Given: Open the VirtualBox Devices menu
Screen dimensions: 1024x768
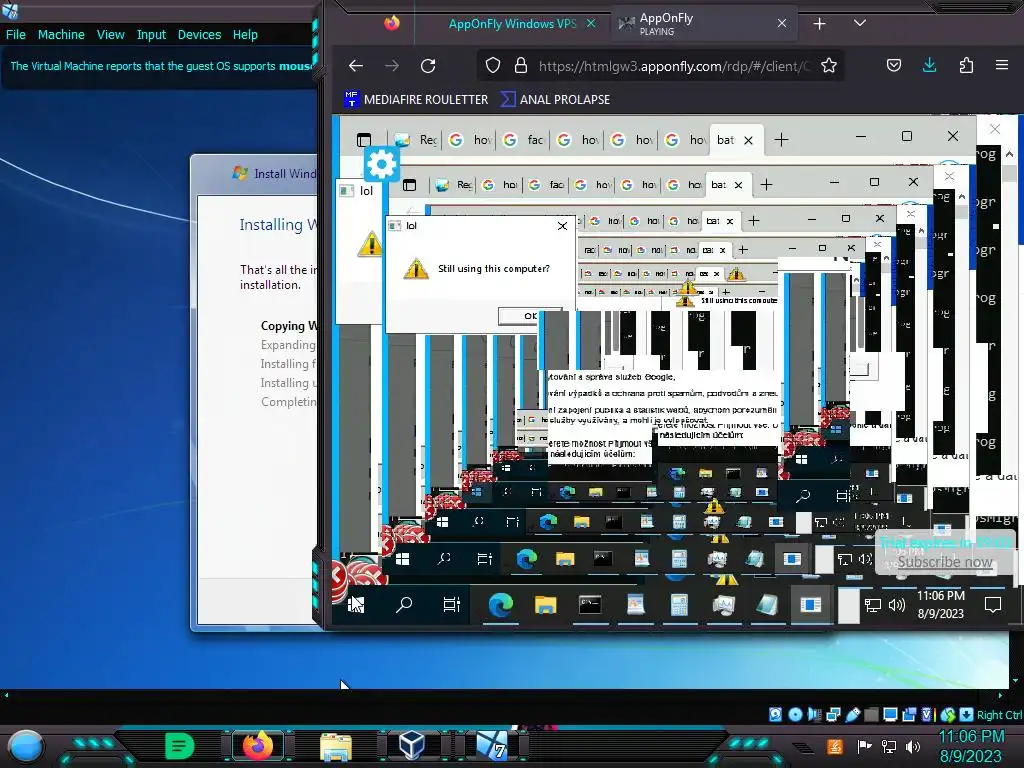Looking at the screenshot, I should click(x=199, y=35).
